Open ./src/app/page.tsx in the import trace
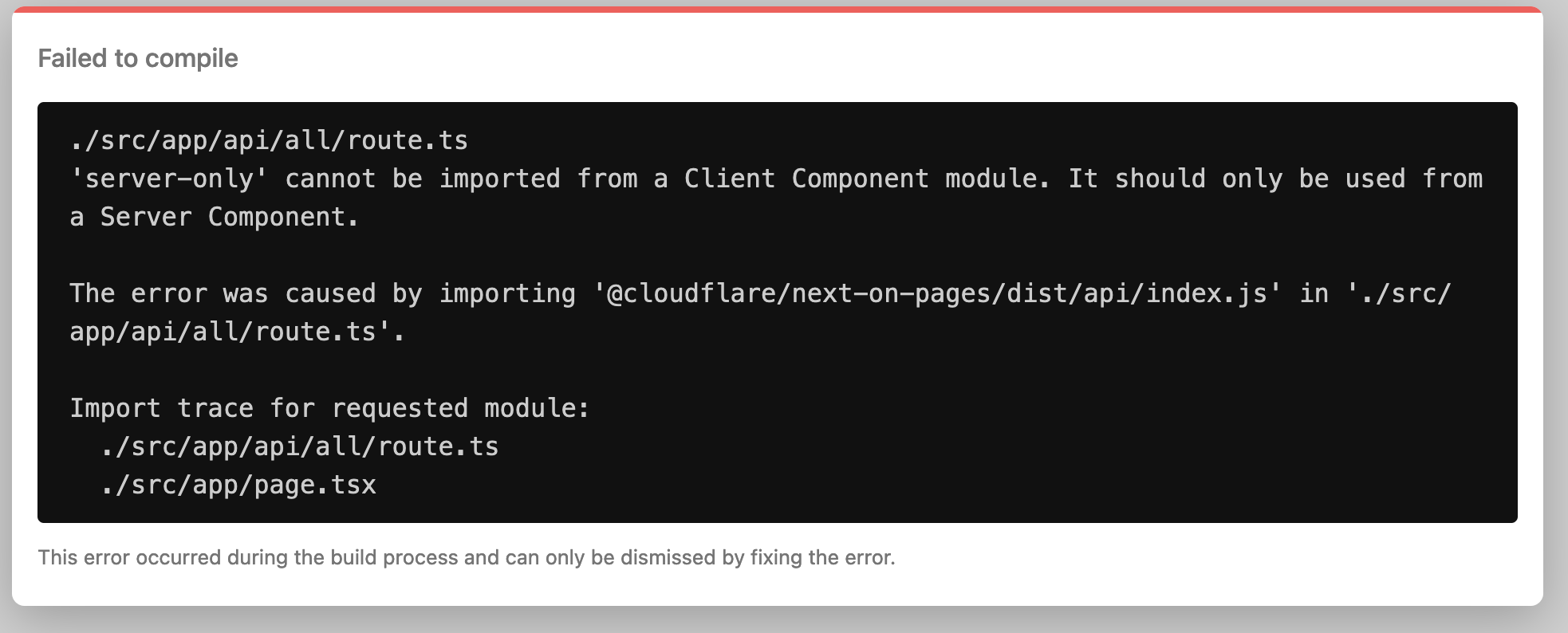 (238, 485)
